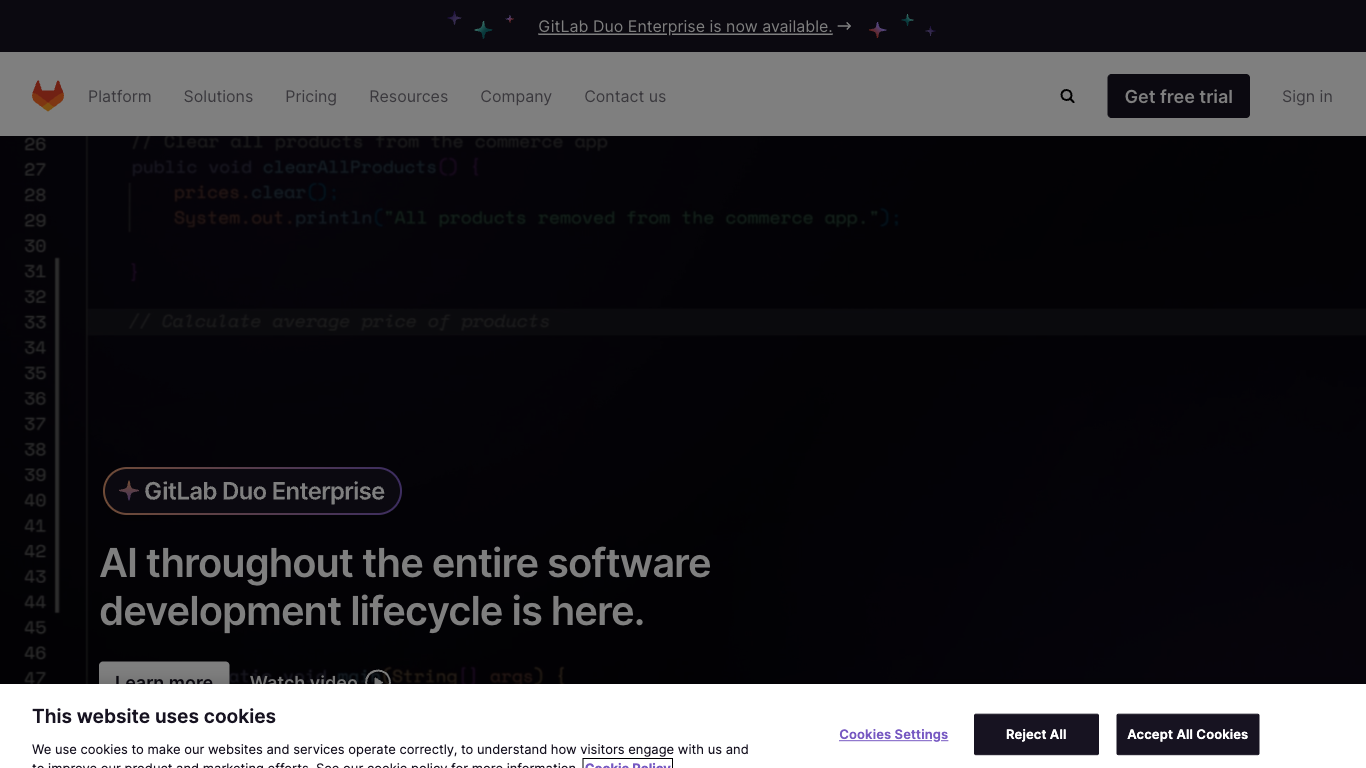Click line number 33 in code background
Image resolution: width=1366 pixels, height=768 pixels.
click(35, 322)
